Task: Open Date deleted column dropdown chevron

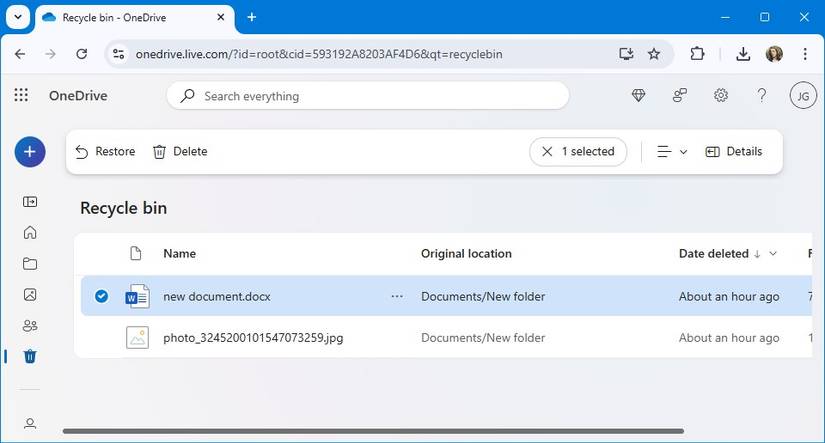Action: [x=773, y=254]
